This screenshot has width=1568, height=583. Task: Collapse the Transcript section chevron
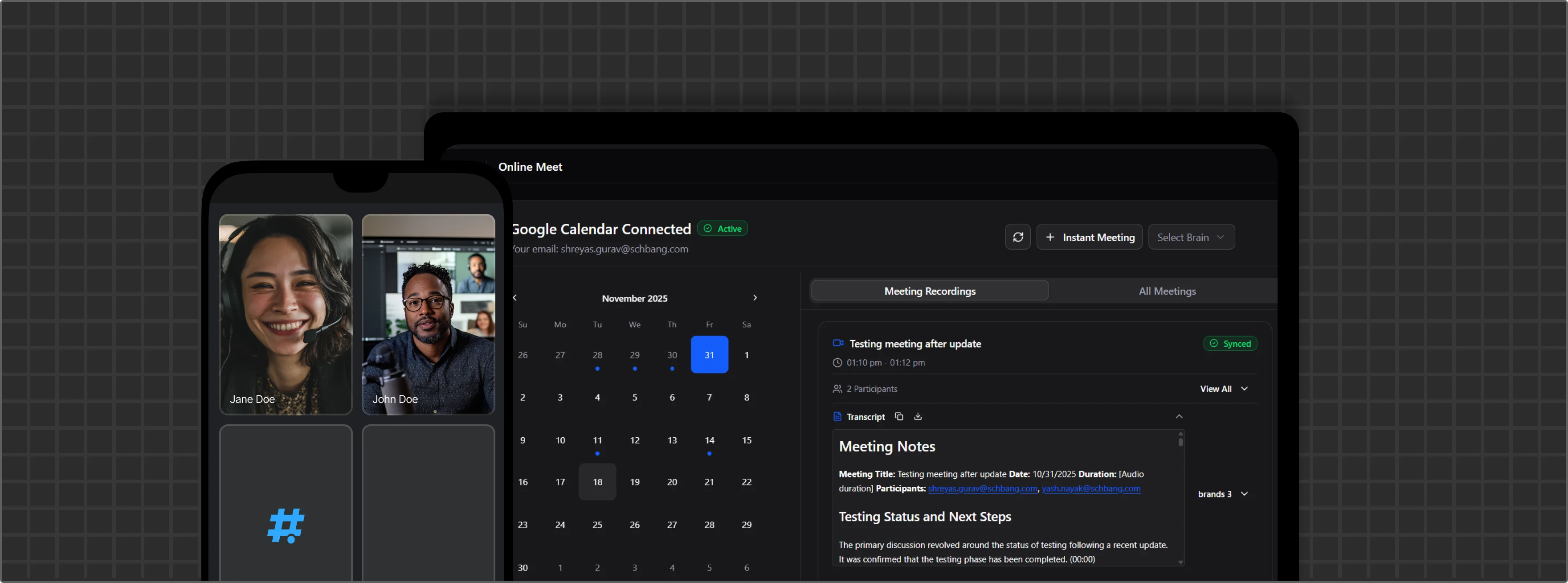pyautogui.click(x=1180, y=417)
